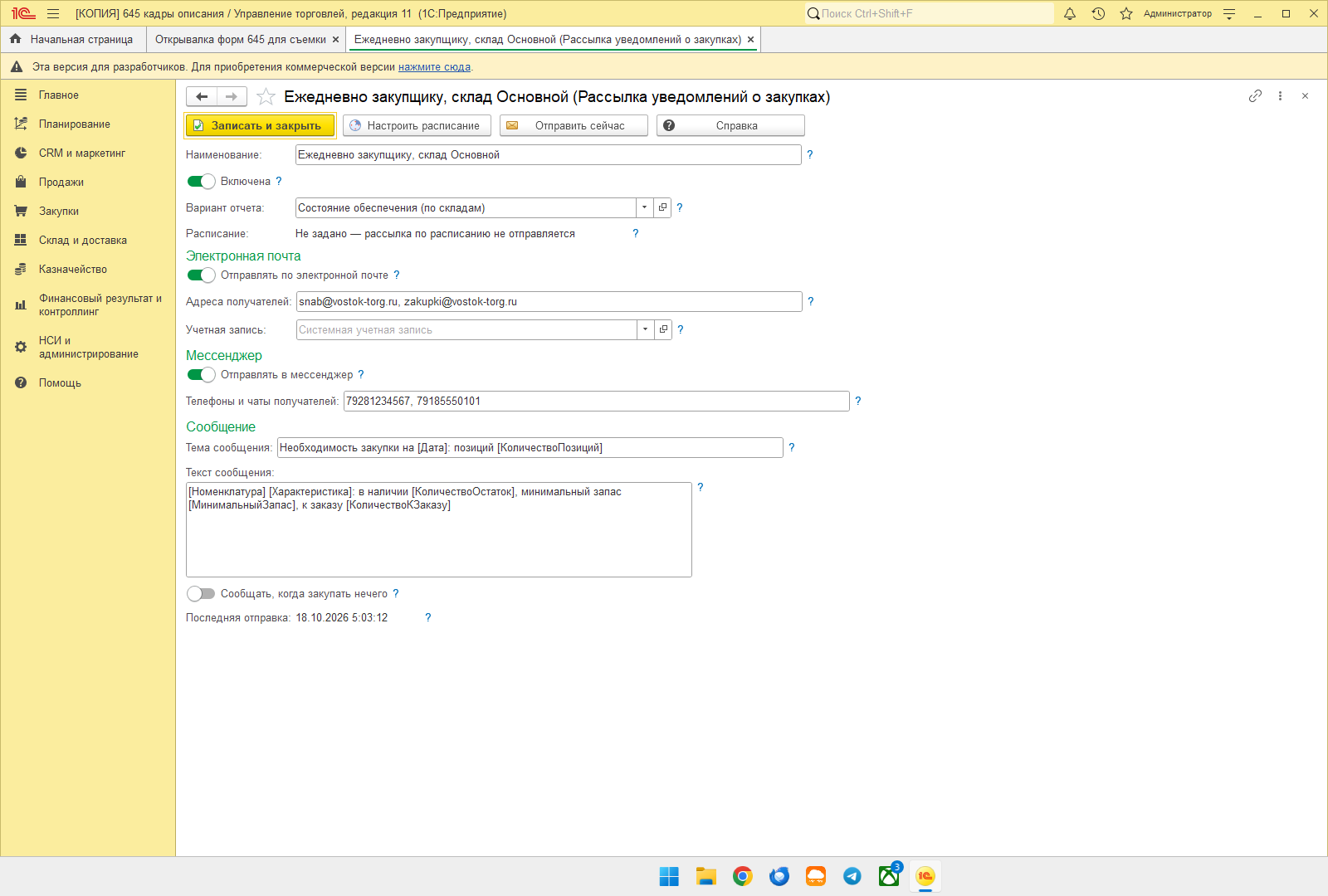Add form to favorites with star icon
The image size is (1328, 896).
(x=266, y=97)
